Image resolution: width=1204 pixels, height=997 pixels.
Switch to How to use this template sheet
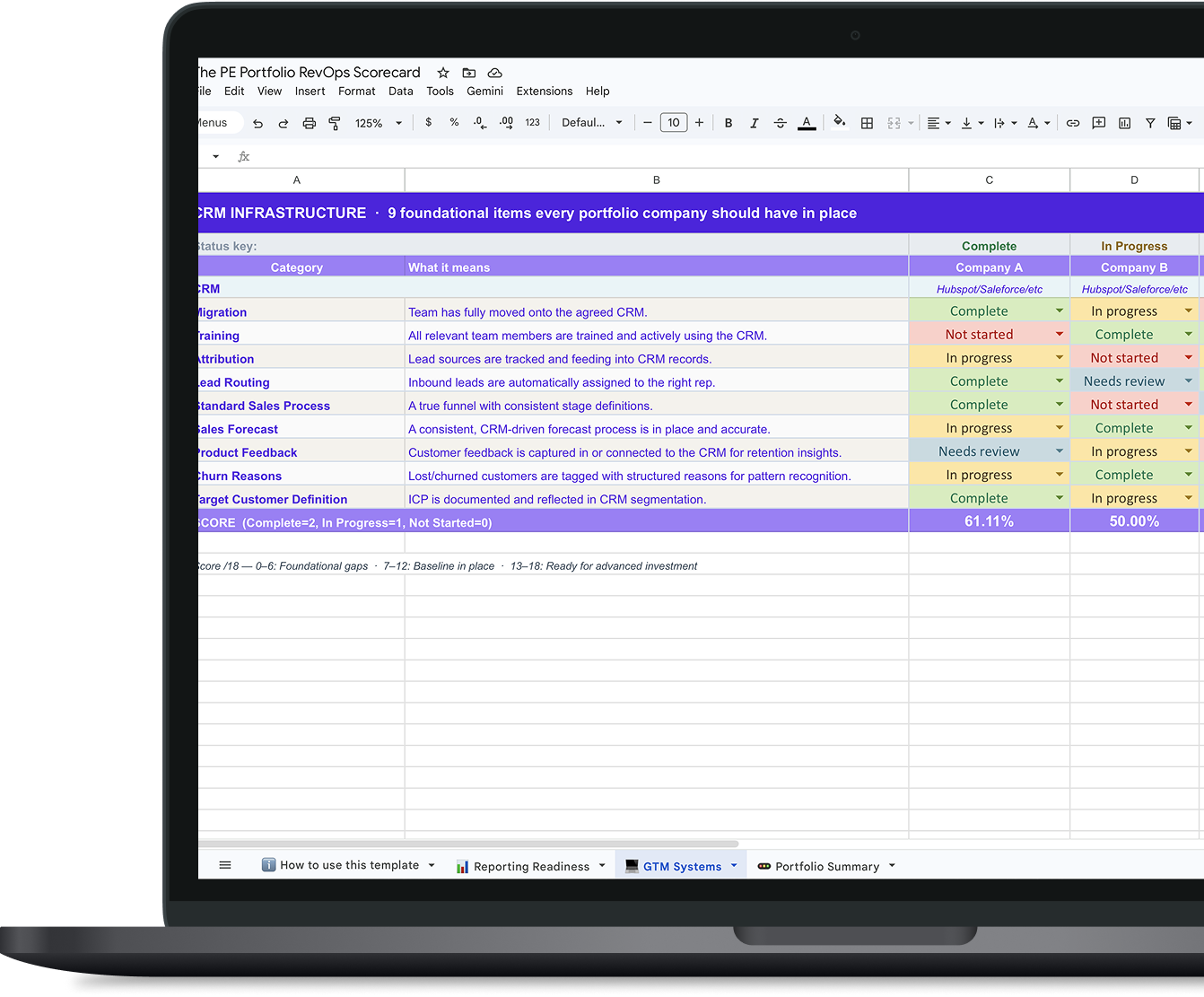coord(349,865)
